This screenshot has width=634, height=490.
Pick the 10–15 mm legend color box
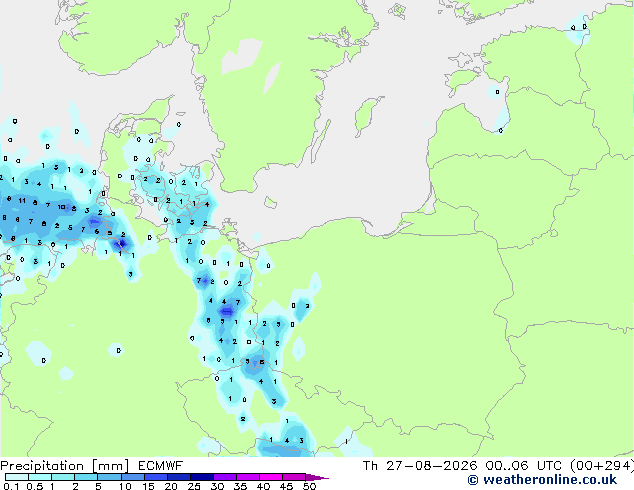tap(132, 477)
